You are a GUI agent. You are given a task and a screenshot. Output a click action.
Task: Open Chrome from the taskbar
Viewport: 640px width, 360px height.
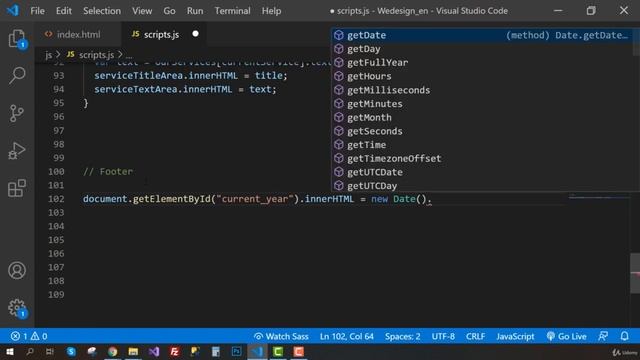113,352
